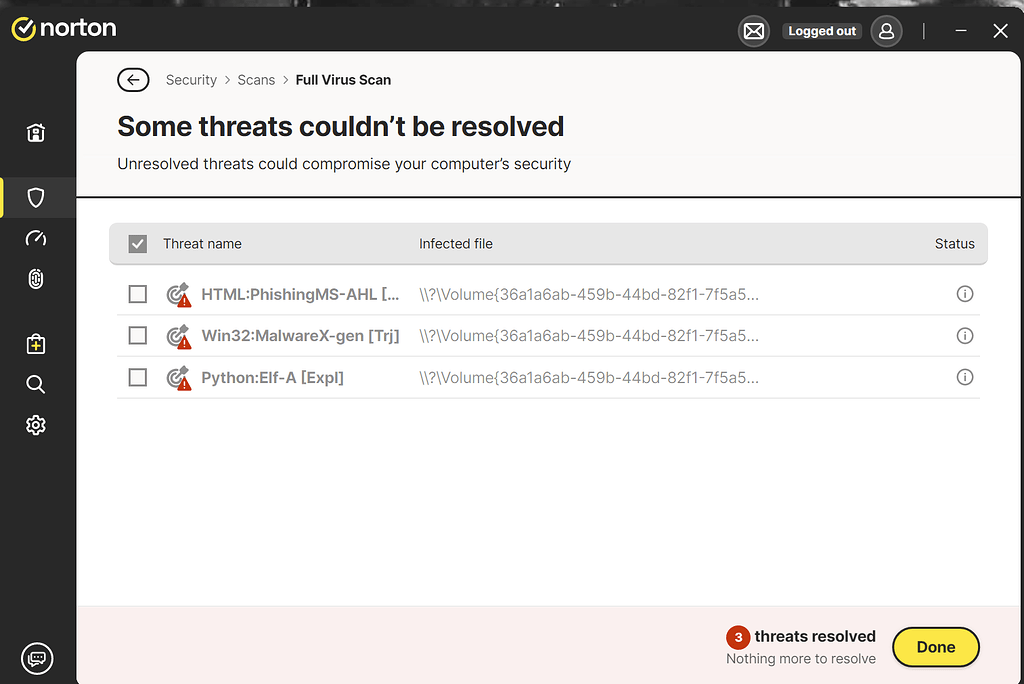Navigate to Scans via breadcrumb

click(256, 79)
